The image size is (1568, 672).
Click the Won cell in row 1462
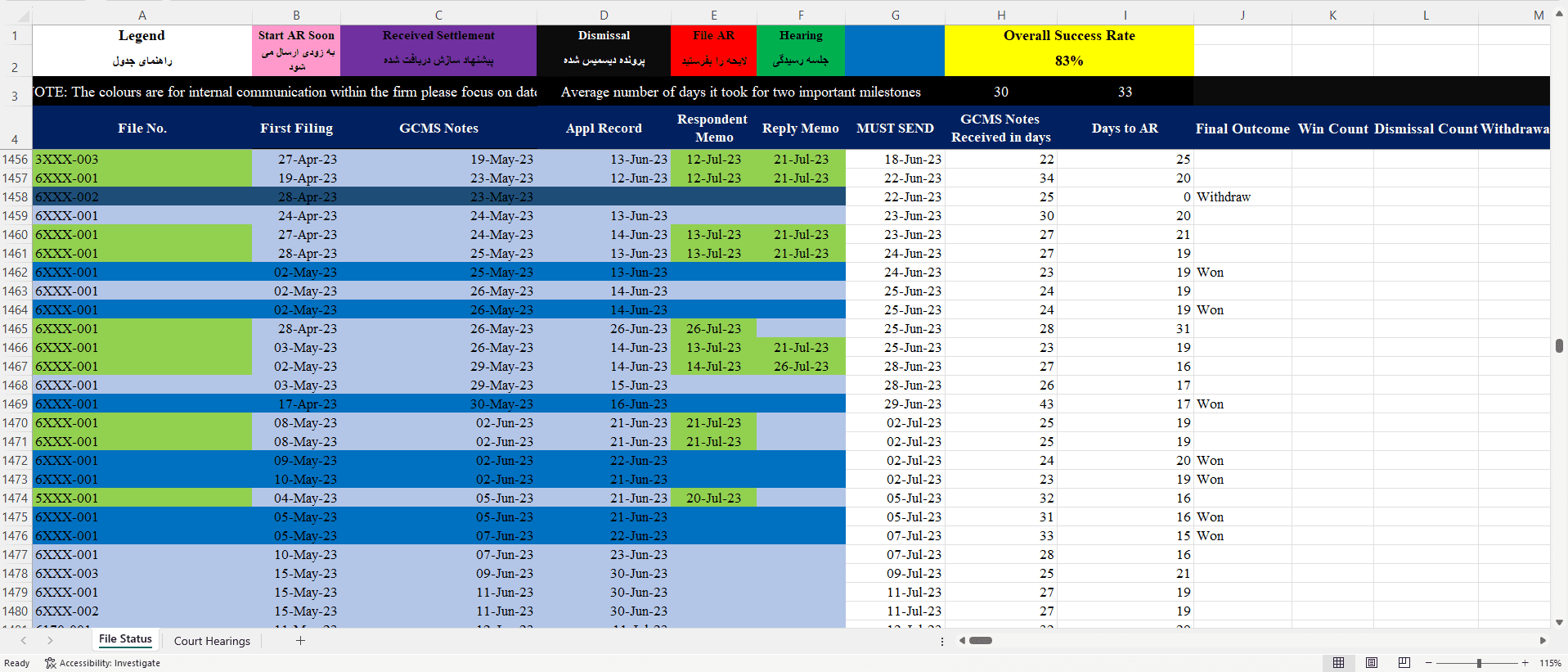point(1242,273)
